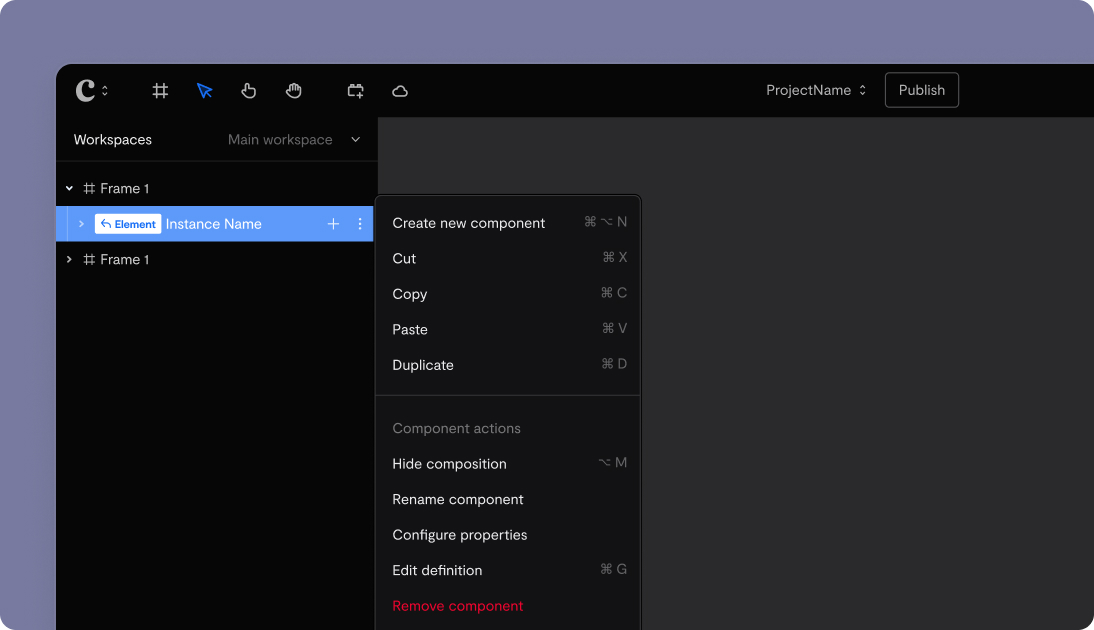
Task: Activate the blue Select arrow tool
Action: pyautogui.click(x=205, y=91)
